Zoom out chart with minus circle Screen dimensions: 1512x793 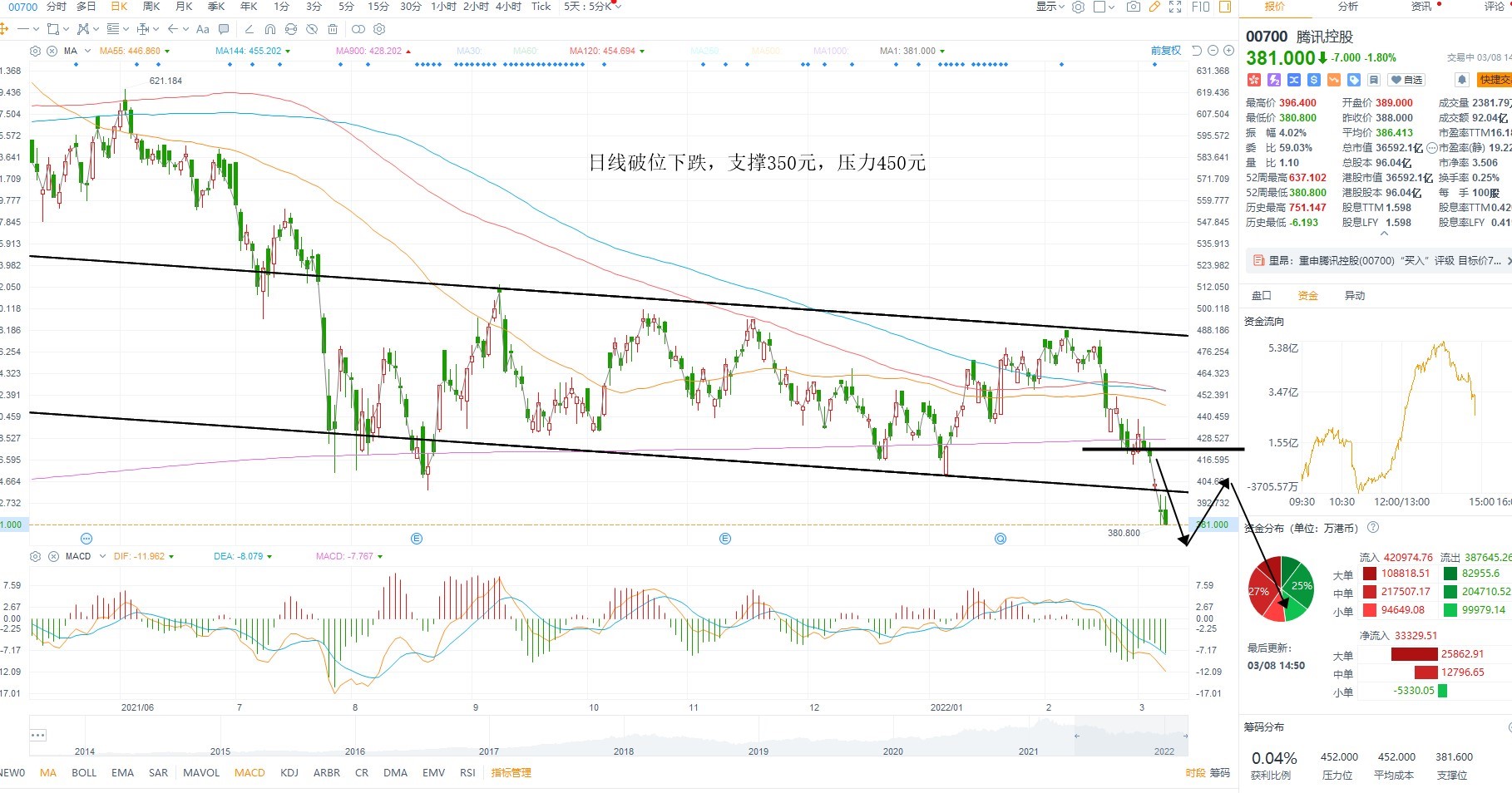pos(1213,51)
